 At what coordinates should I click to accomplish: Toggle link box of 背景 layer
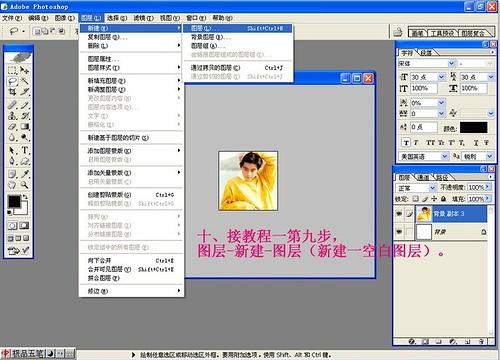pyautogui.click(x=409, y=231)
